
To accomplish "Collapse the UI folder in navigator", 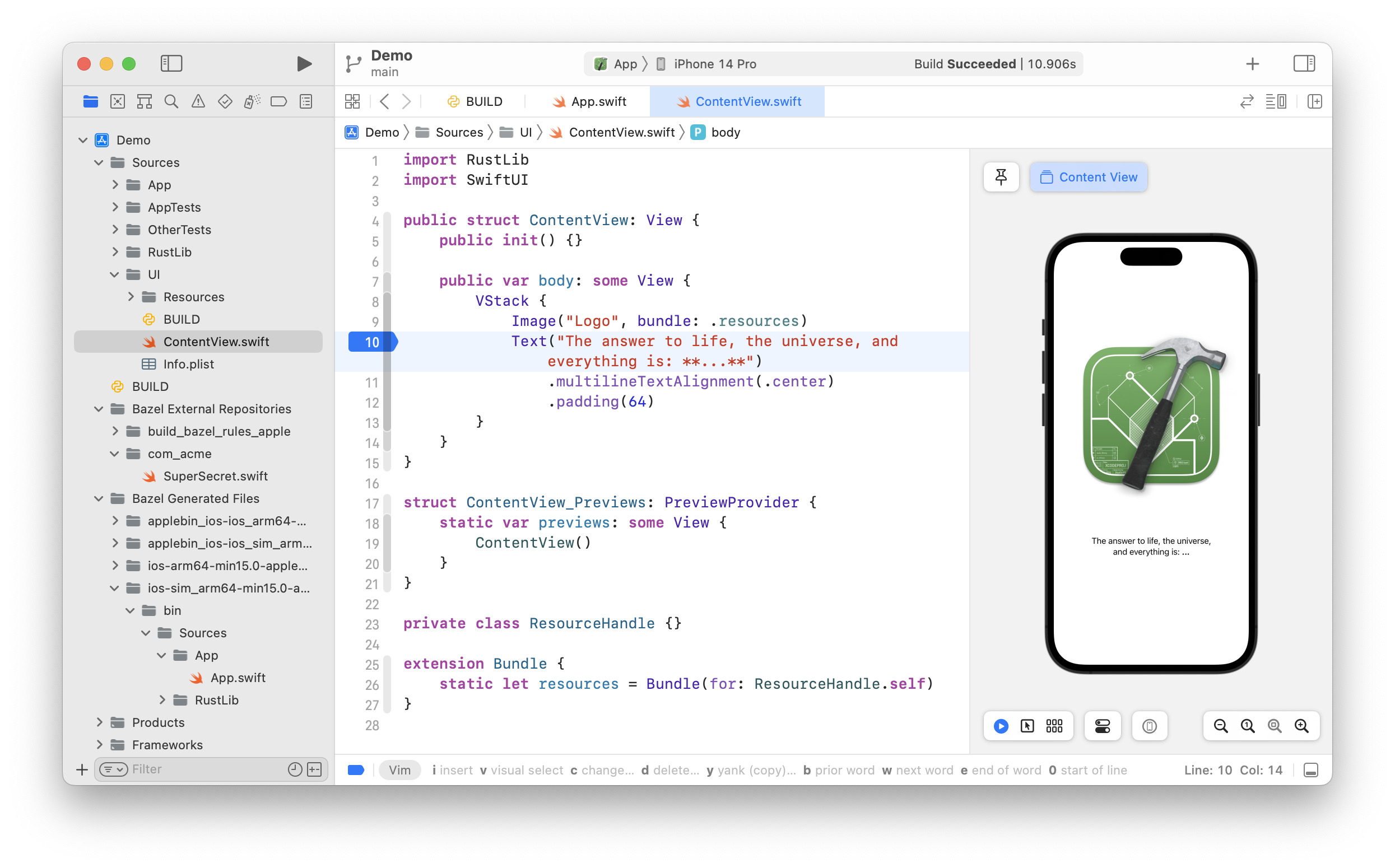I will click(x=114, y=274).
